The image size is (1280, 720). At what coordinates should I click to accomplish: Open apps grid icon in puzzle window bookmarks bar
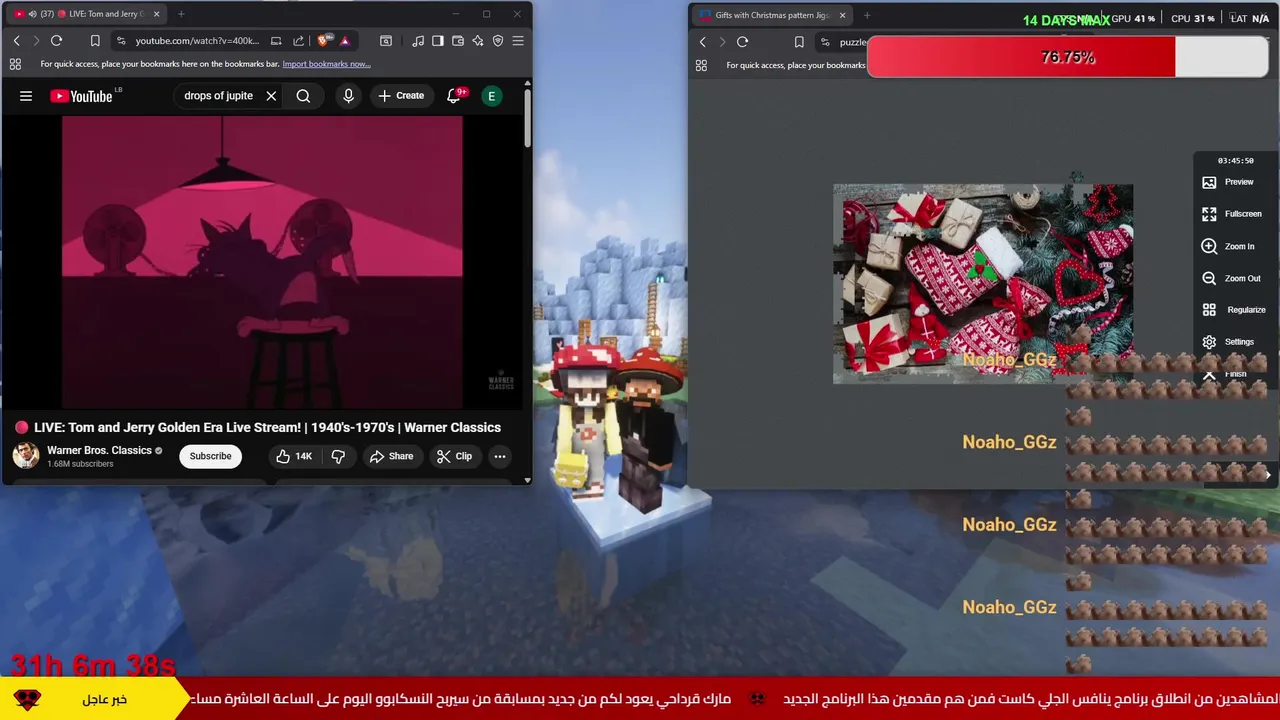pos(701,65)
